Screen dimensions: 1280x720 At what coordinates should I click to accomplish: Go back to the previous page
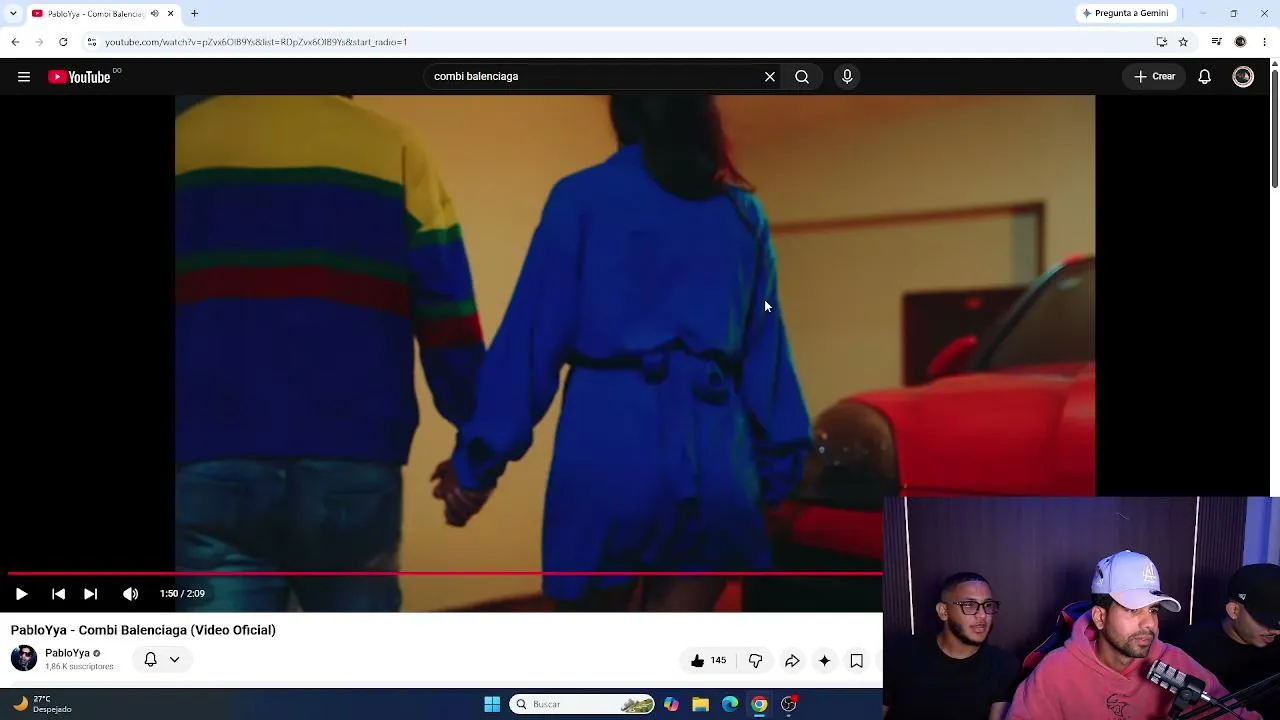click(x=15, y=42)
